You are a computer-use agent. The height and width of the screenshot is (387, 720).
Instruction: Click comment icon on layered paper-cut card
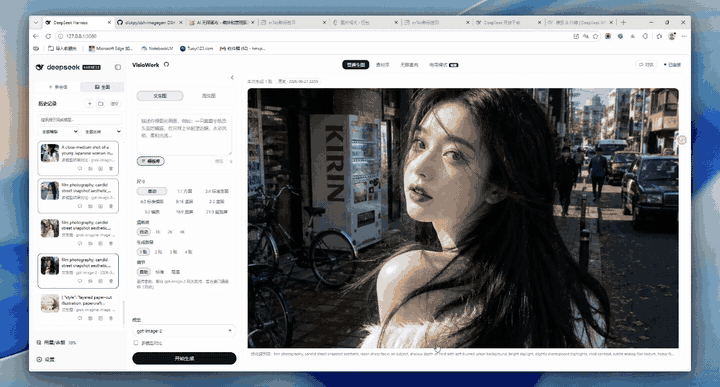click(x=79, y=318)
